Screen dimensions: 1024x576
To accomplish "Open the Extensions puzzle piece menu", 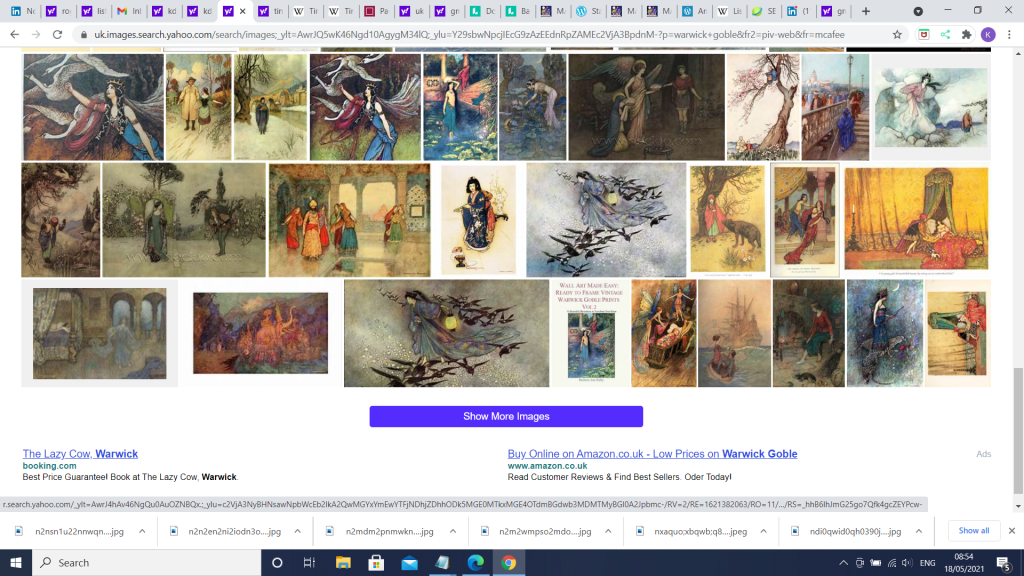I will click(966, 34).
